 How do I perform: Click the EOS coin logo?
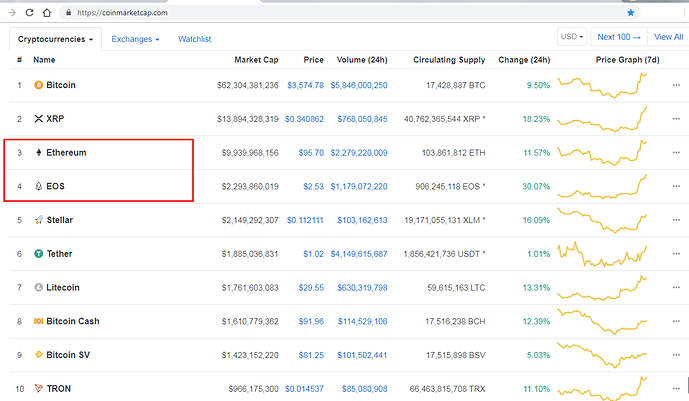pyautogui.click(x=39, y=186)
